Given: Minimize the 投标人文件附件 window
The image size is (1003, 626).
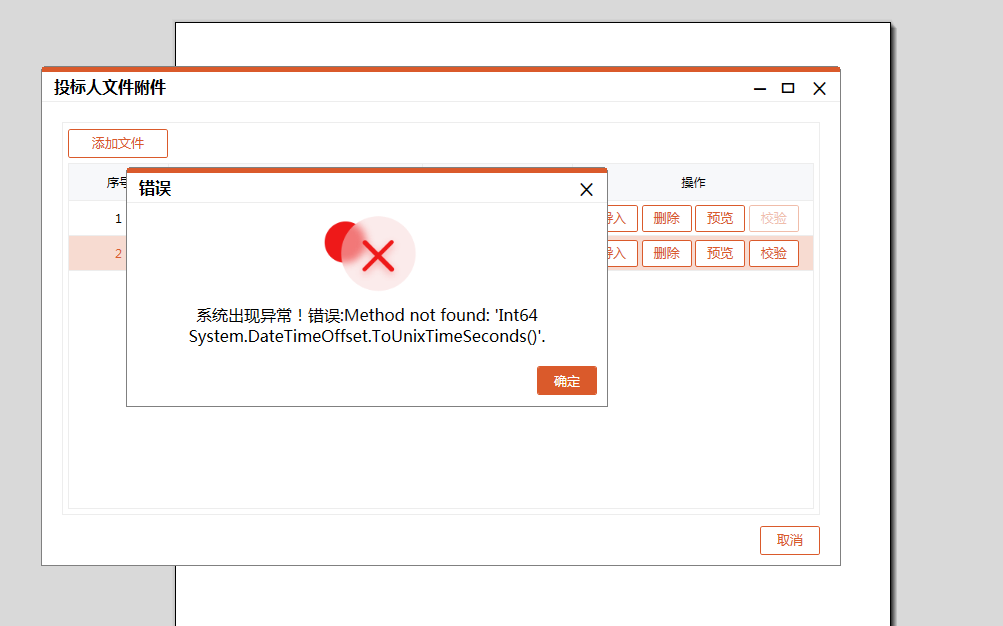Looking at the screenshot, I should [760, 89].
